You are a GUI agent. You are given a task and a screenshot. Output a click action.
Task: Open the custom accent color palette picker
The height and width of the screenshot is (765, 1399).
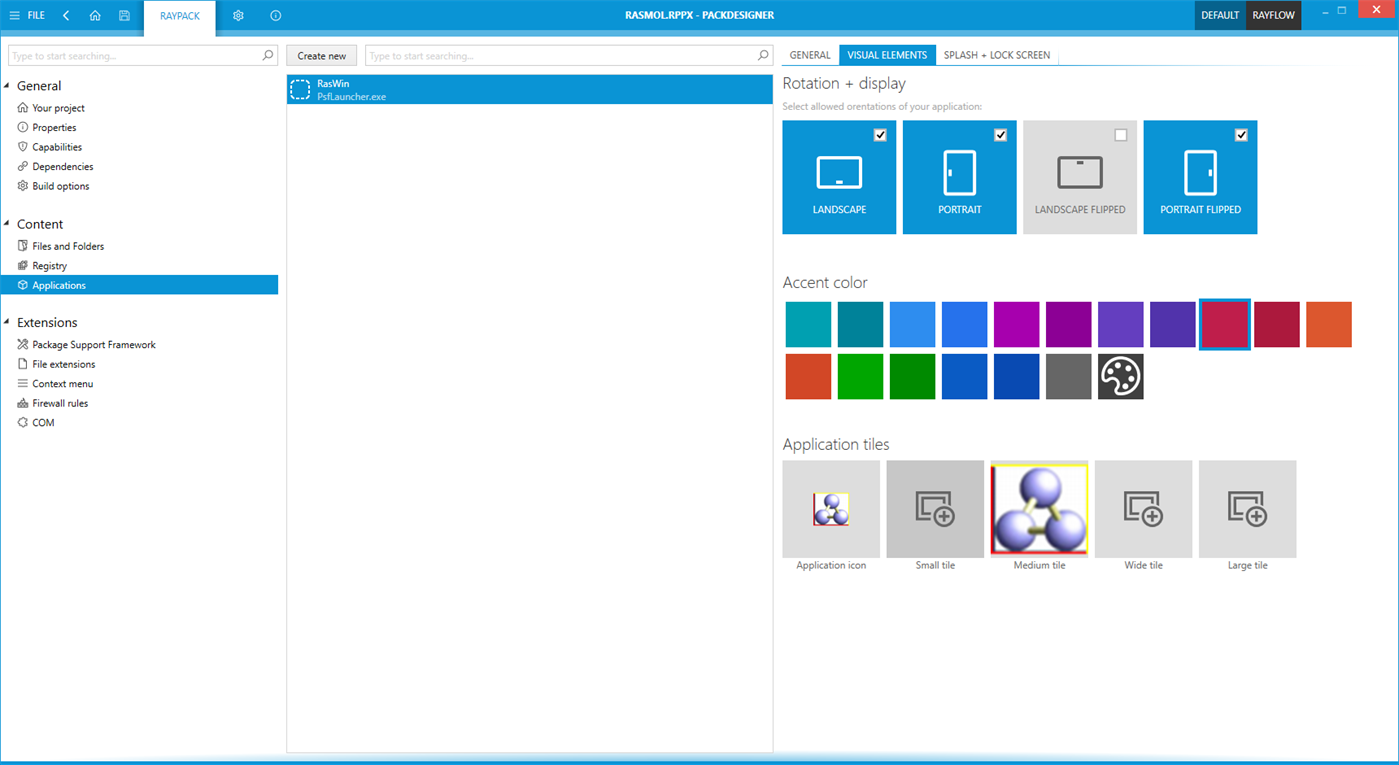pyautogui.click(x=1120, y=376)
